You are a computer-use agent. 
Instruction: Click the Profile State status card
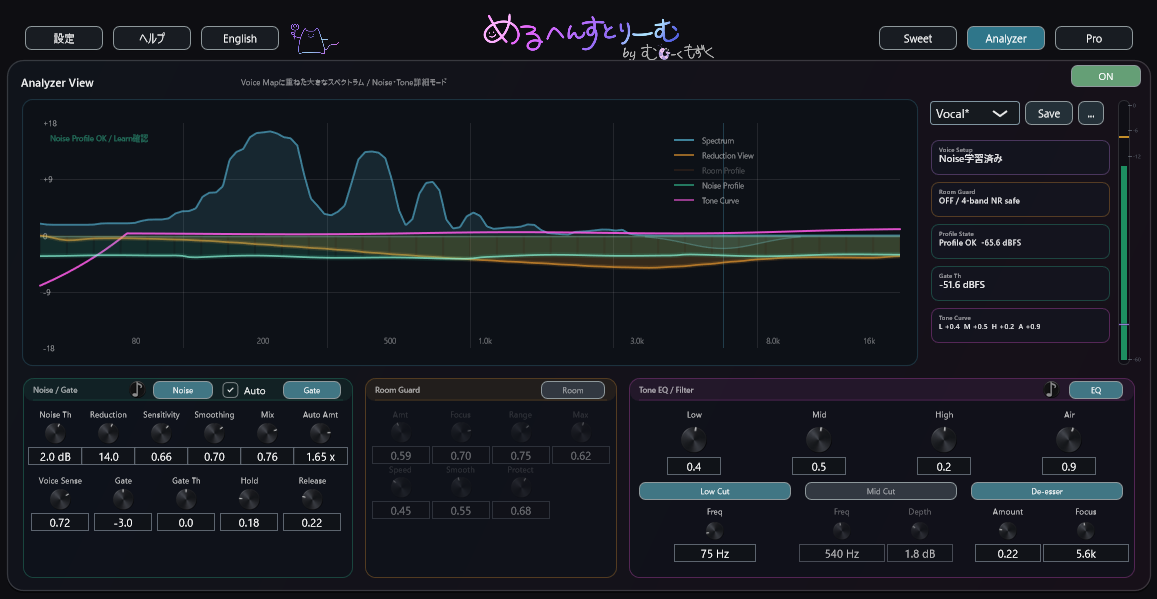tap(1020, 241)
